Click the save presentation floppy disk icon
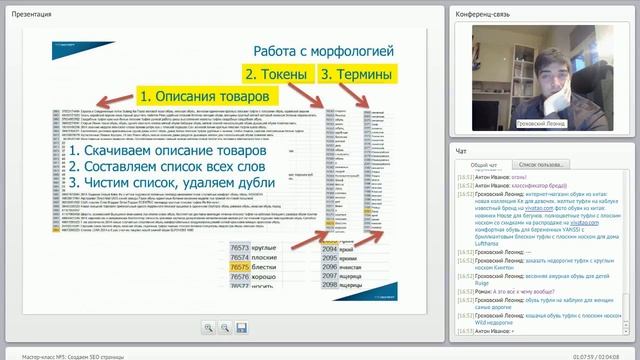The width and height of the screenshot is (640, 360). [x=241, y=328]
